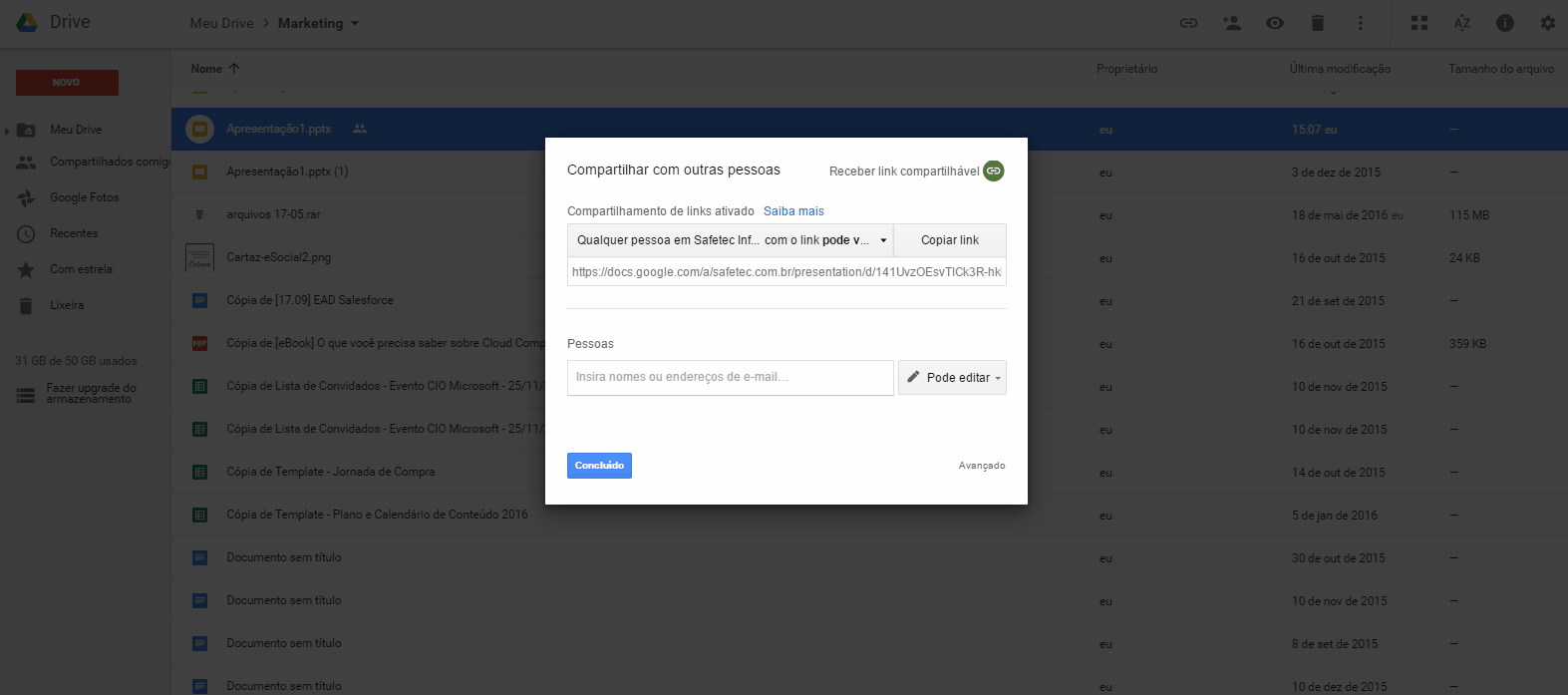Click the Meu Drive folder icon in sidebar
Image resolution: width=1568 pixels, height=695 pixels.
point(27,130)
